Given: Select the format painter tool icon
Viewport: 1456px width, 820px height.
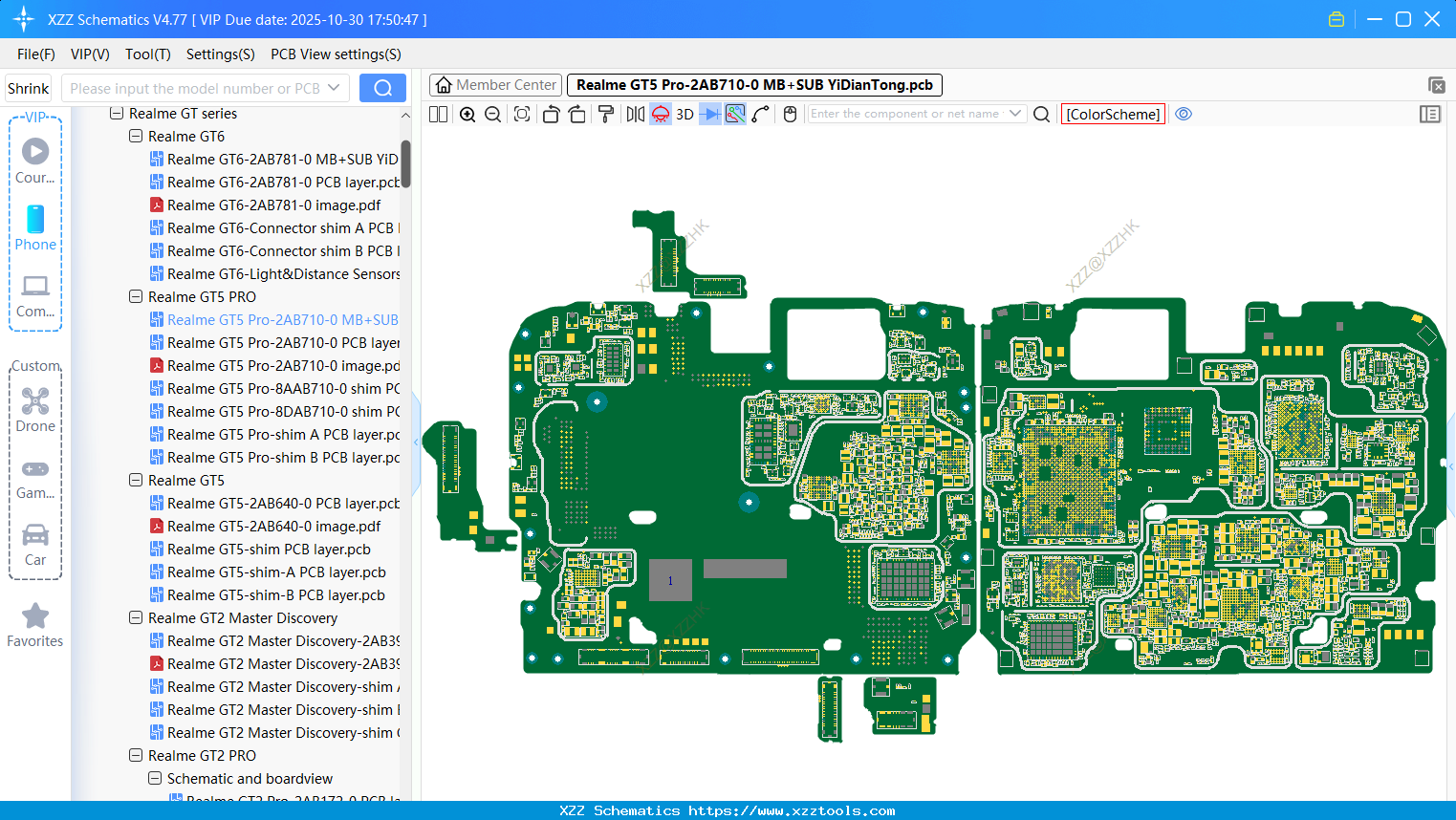Looking at the screenshot, I should pyautogui.click(x=605, y=115).
